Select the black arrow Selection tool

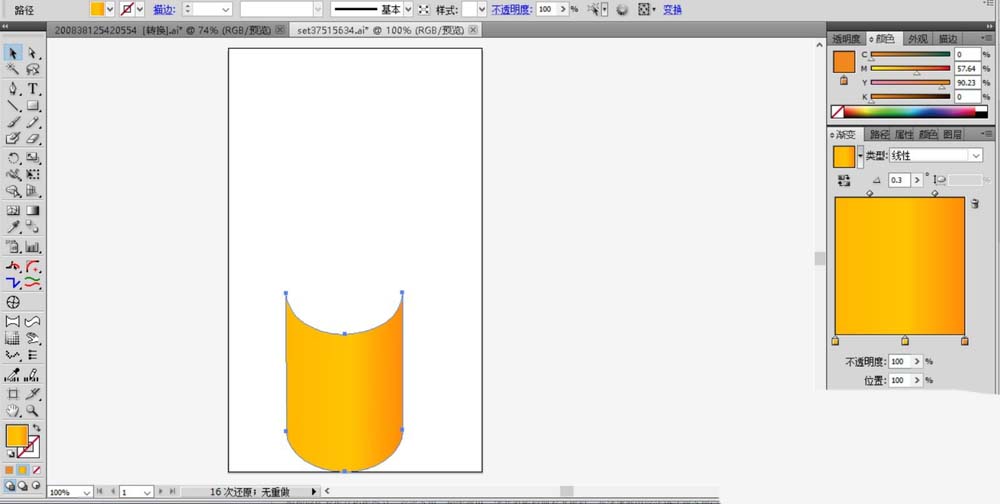13,52
